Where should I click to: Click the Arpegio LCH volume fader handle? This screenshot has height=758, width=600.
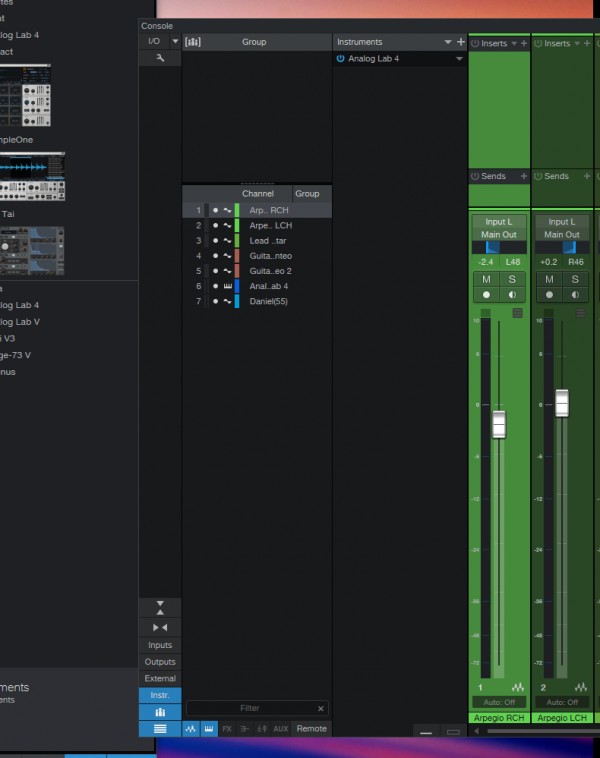point(562,402)
